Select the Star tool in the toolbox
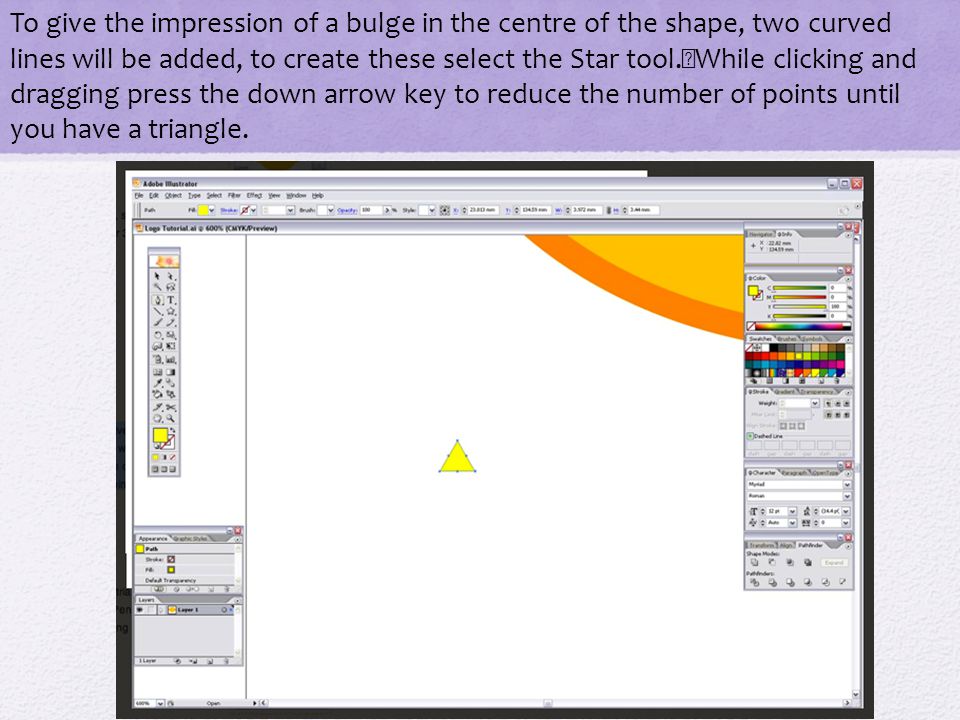This screenshot has width=960, height=720. [171, 312]
